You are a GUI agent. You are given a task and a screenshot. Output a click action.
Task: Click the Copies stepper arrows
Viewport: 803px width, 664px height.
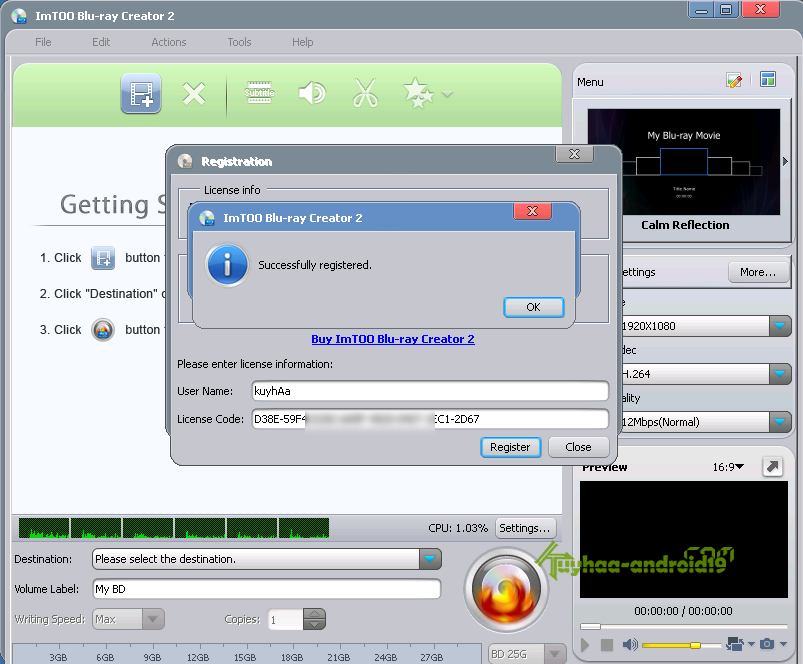tap(314, 619)
